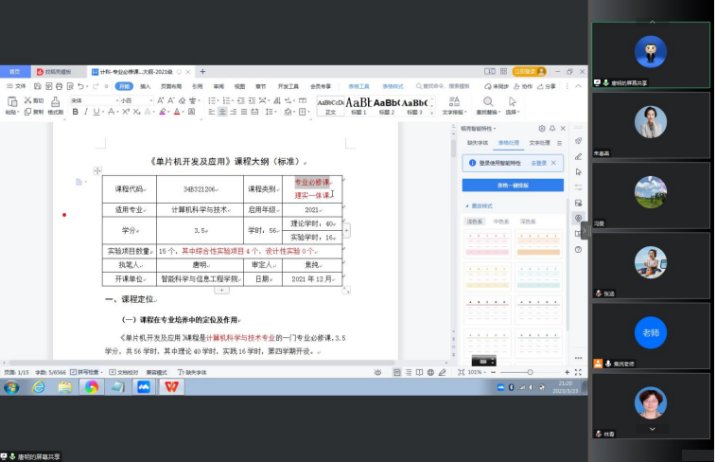This screenshot has height=462, width=716.
Task: Switch to the Page Layout ribbon tab
Action: click(170, 87)
